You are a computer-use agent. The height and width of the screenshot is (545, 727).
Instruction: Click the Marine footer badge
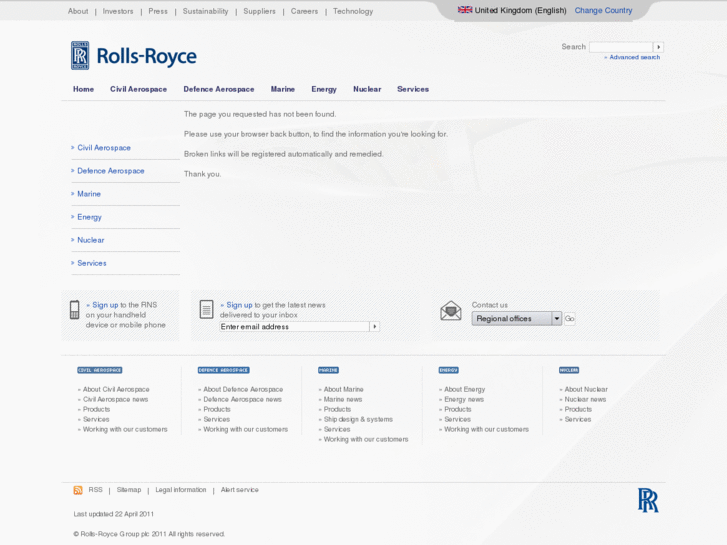click(328, 370)
